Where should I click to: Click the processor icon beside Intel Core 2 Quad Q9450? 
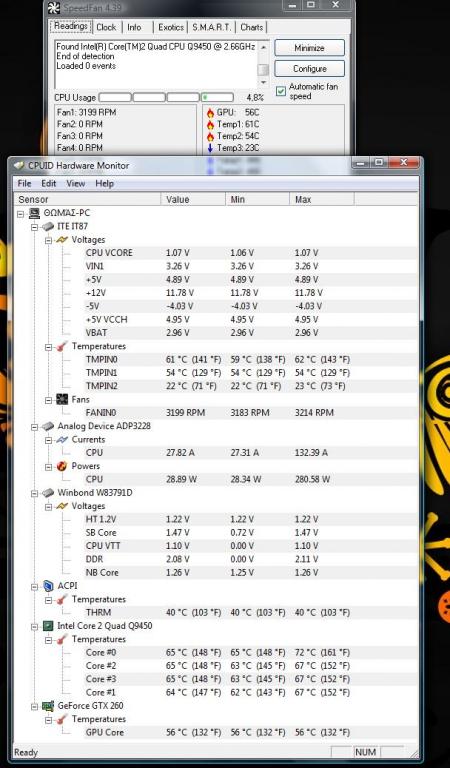48,626
